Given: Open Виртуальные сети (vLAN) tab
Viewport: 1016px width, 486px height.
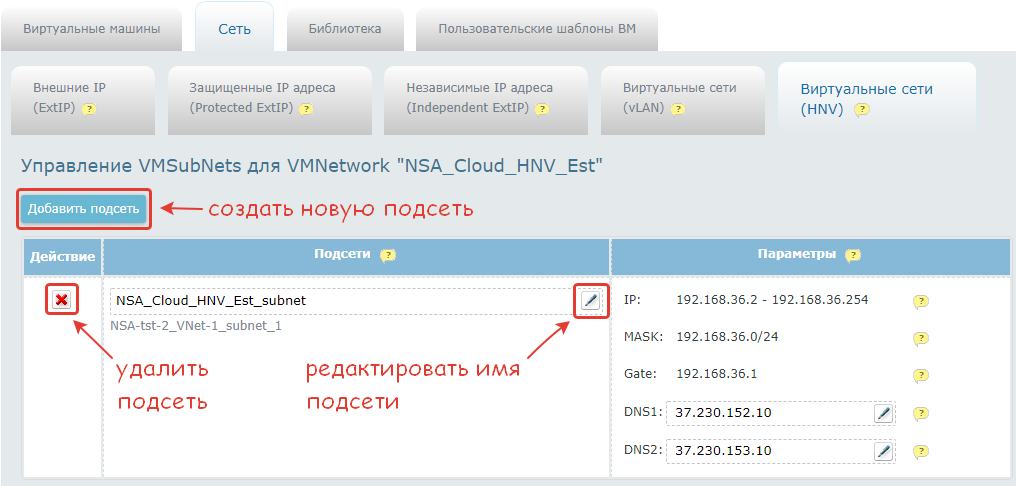Looking at the screenshot, I should (x=679, y=98).
